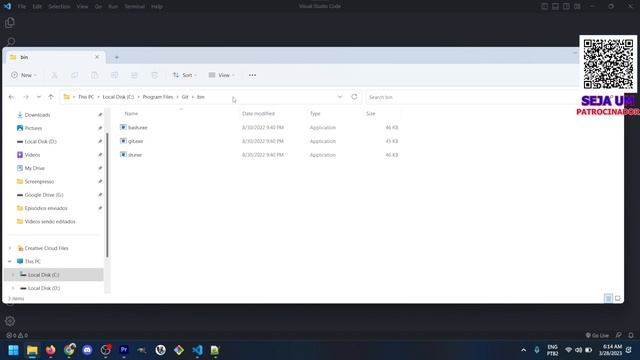The height and width of the screenshot is (360, 640).
Task: Open the Terminal menu in VS Code
Action: pyautogui.click(x=134, y=7)
